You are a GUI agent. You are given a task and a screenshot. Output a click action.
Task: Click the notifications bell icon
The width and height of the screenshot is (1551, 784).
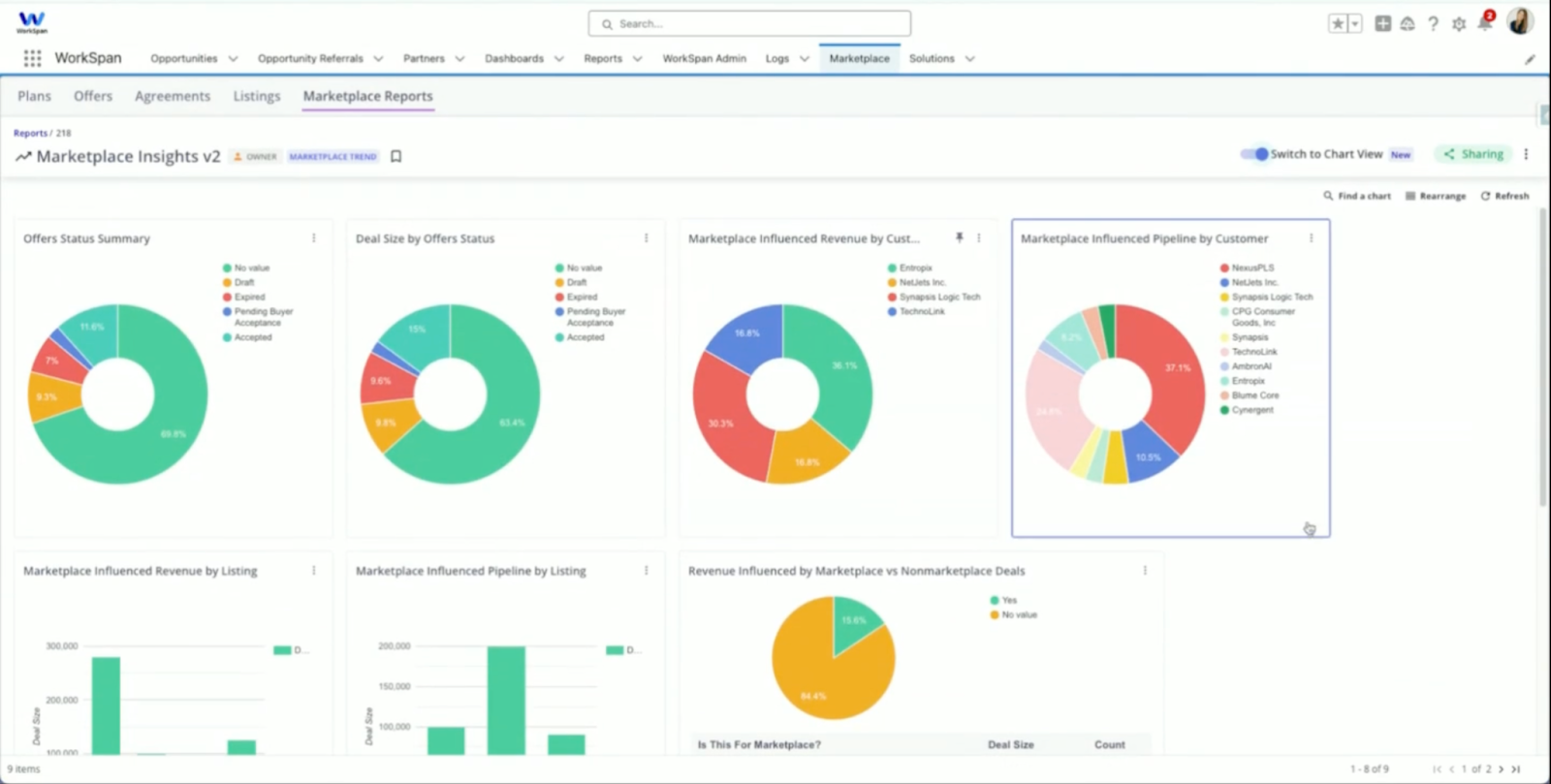(x=1485, y=23)
